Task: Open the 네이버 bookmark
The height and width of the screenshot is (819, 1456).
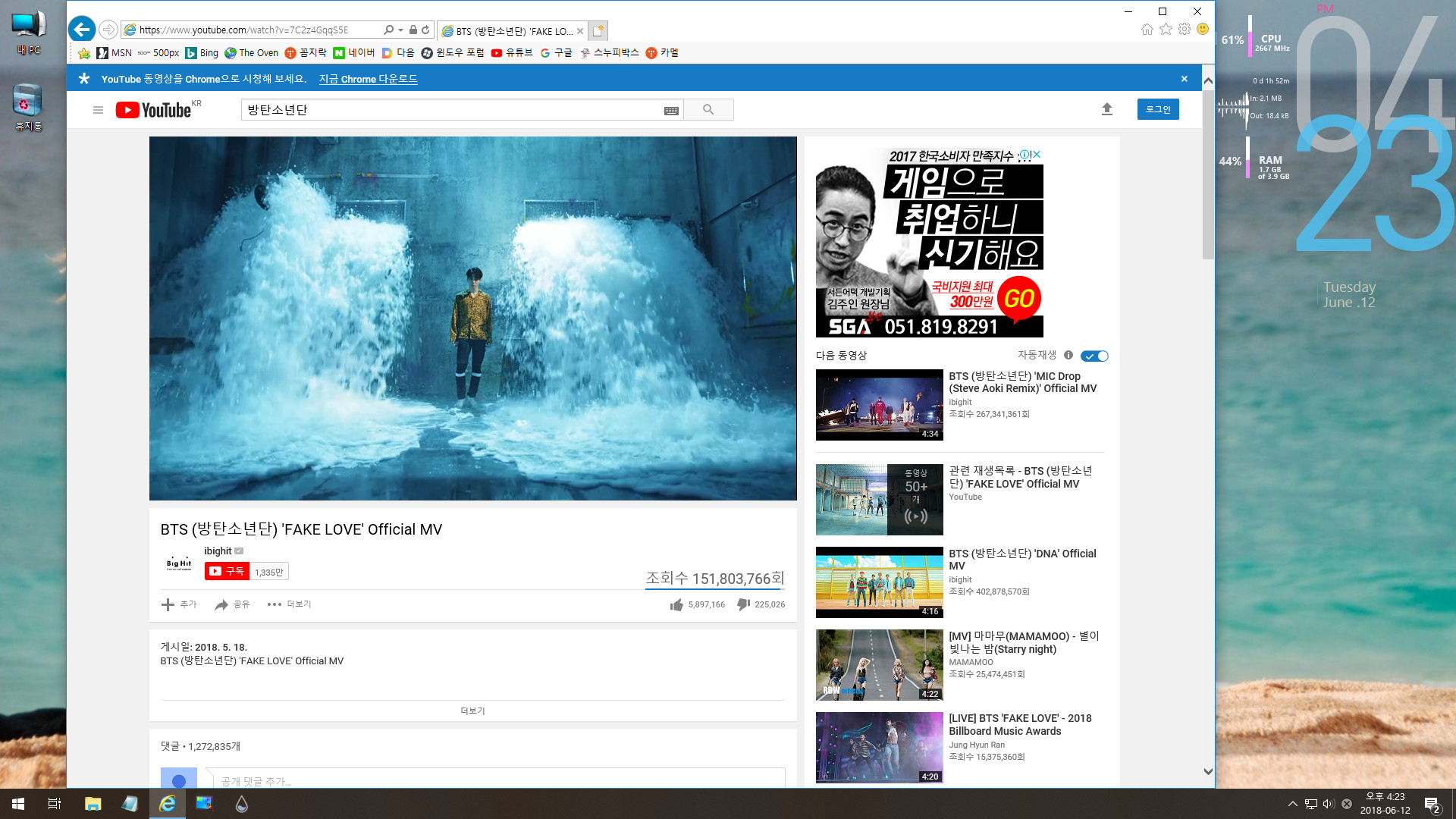Action: point(354,53)
